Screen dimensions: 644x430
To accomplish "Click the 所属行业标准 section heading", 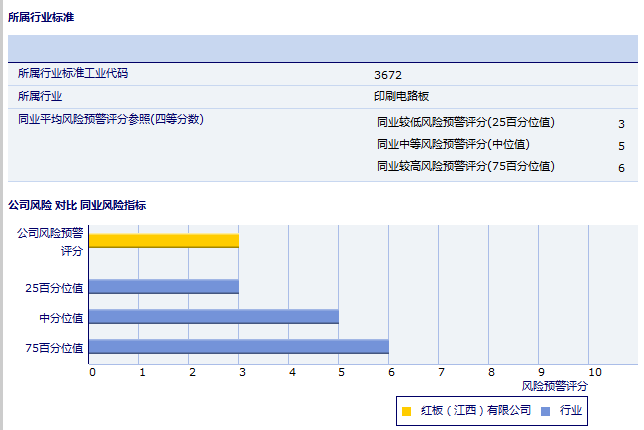I will click(x=41, y=18).
